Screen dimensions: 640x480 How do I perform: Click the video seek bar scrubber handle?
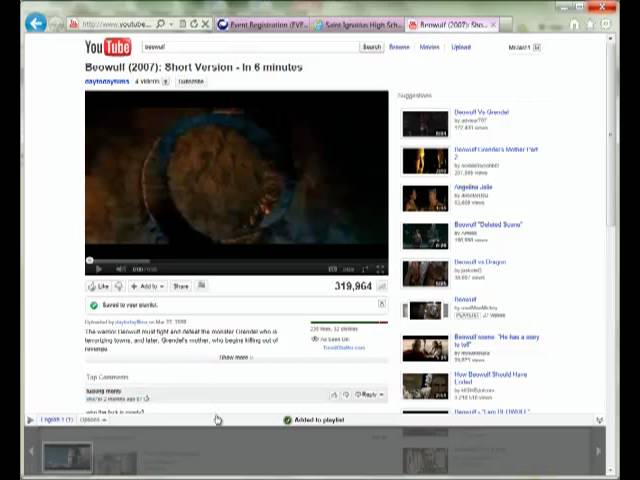tap(90, 260)
